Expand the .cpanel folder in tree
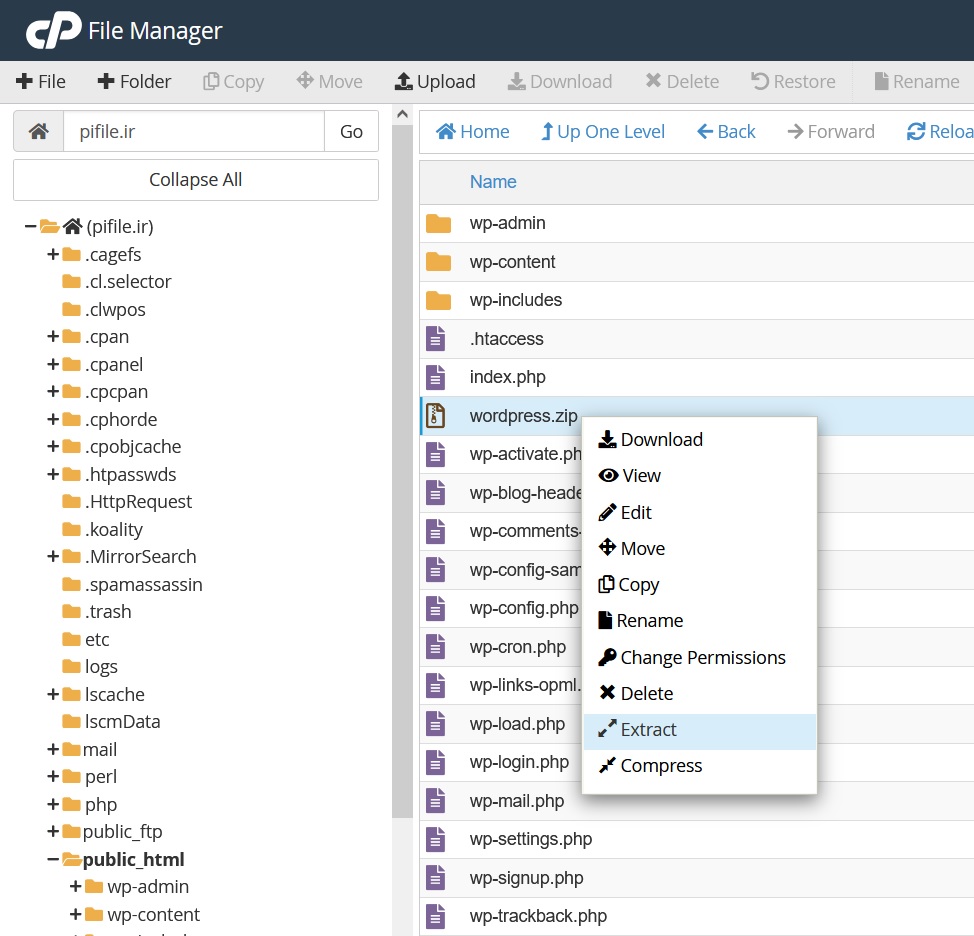The image size is (974, 936). coord(53,364)
